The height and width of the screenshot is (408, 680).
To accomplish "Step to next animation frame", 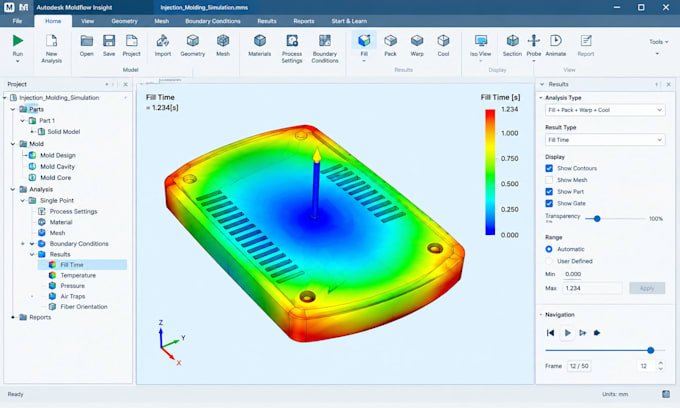I will pos(582,333).
